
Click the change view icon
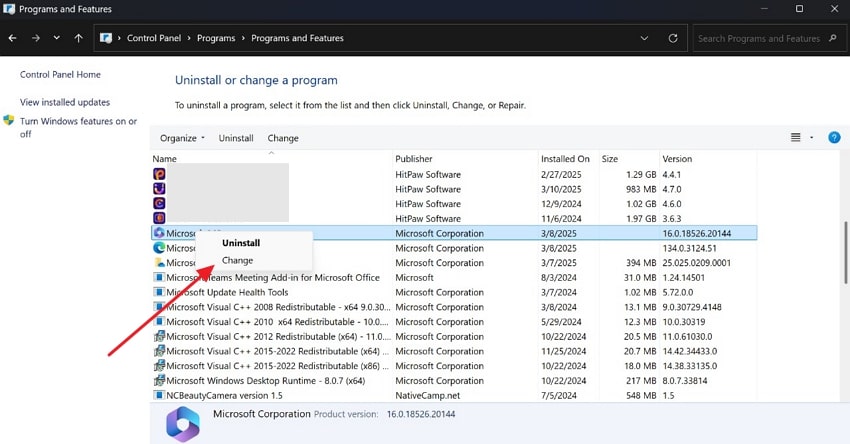click(x=796, y=137)
